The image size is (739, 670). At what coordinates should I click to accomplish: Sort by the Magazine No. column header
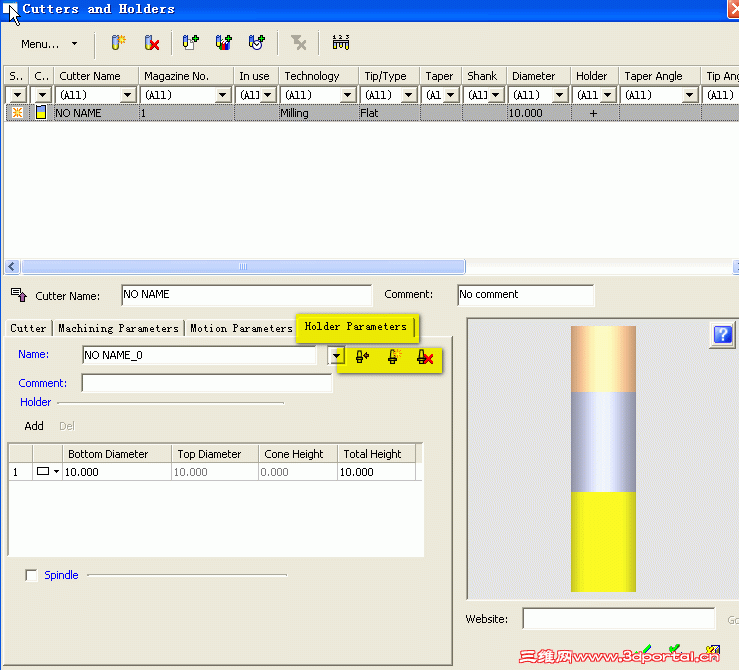(186, 76)
